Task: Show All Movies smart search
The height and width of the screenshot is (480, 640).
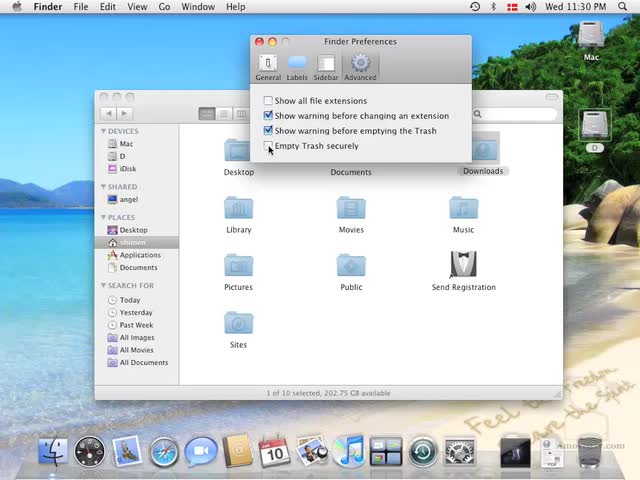Action: 137,350
